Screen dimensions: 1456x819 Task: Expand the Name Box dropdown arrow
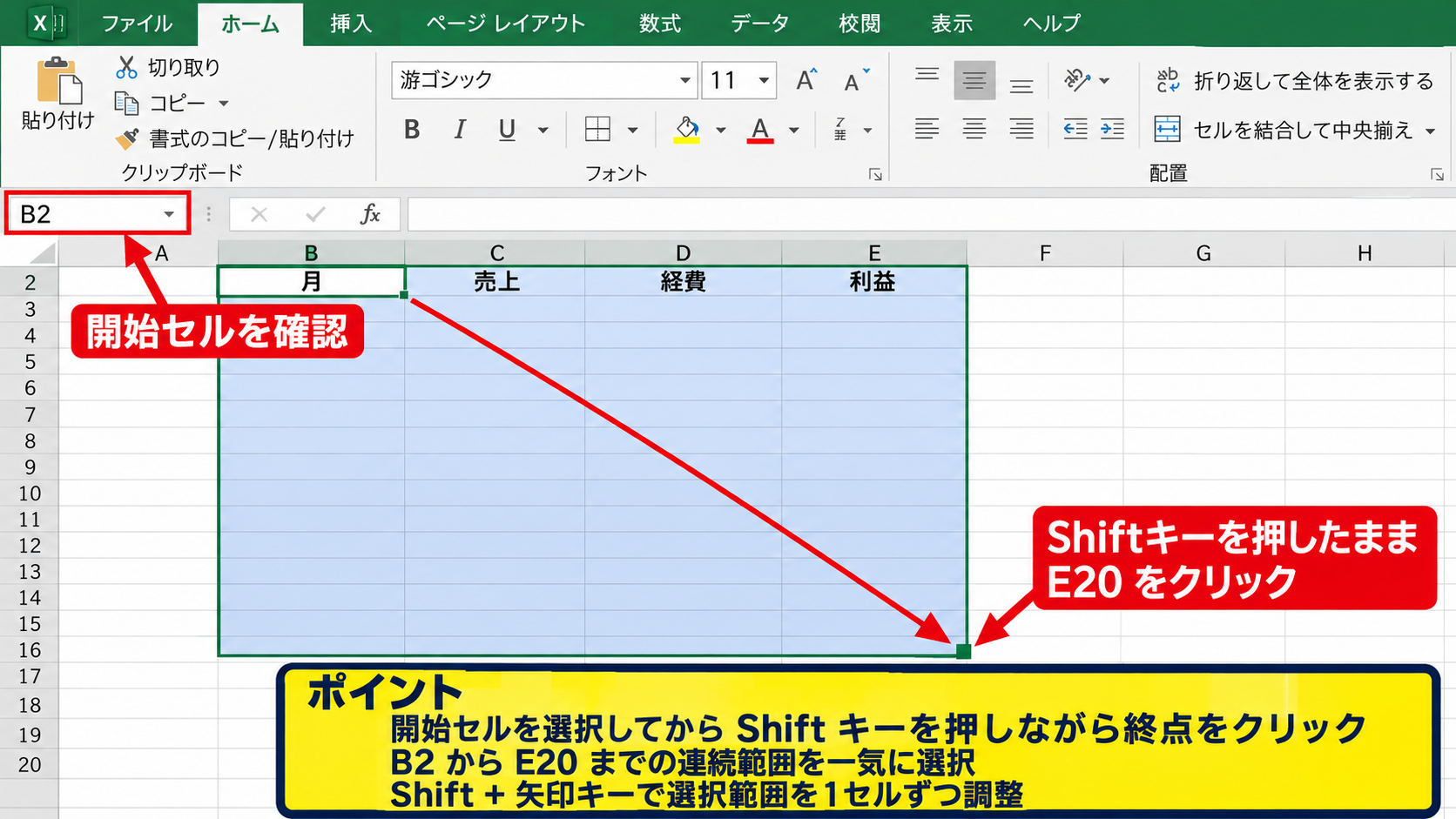(169, 214)
